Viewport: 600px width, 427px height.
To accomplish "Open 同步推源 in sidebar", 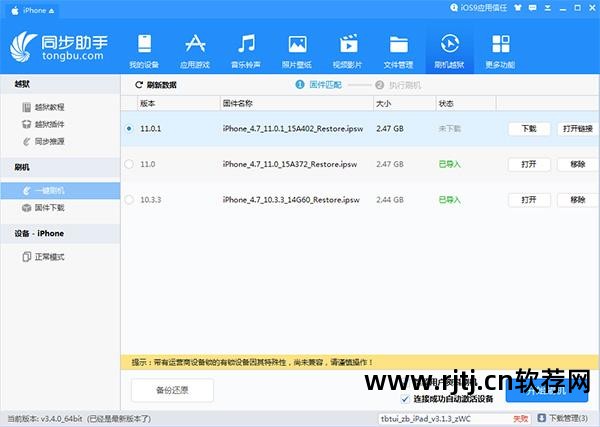I will click(x=43, y=141).
